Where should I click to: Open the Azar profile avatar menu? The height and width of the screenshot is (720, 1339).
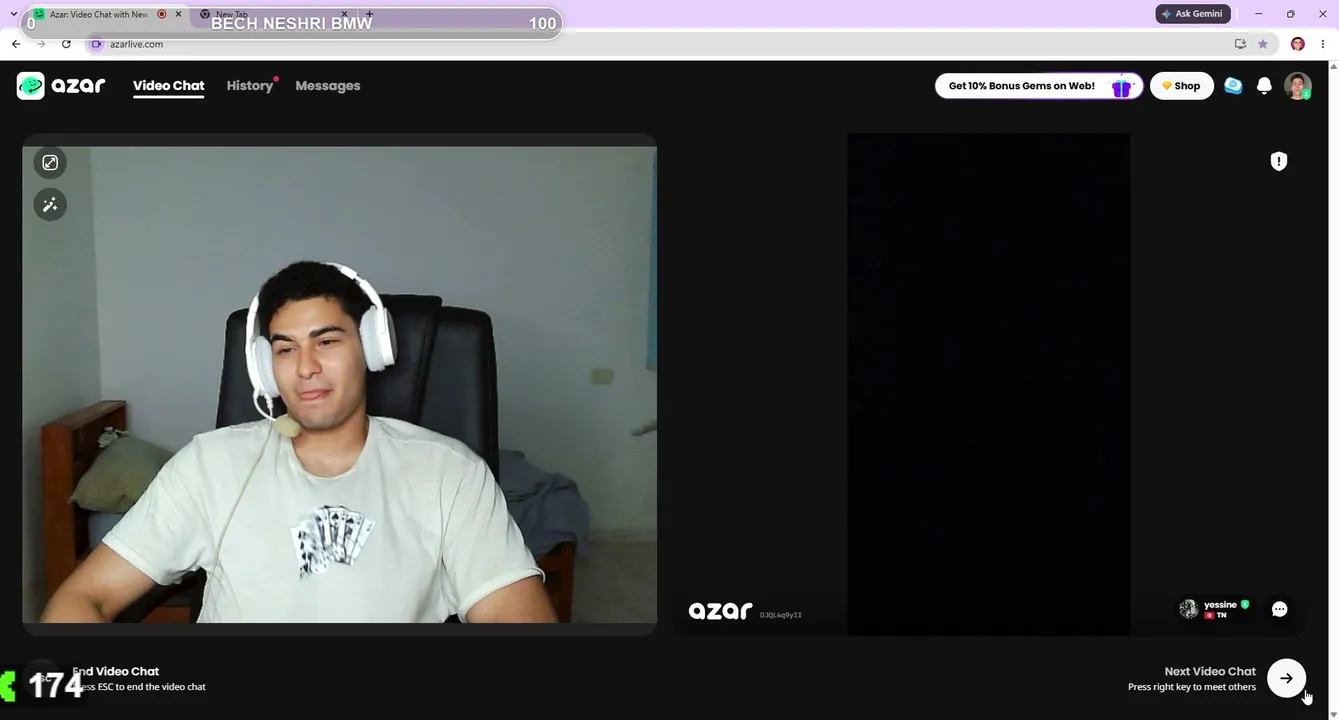[x=1298, y=86]
